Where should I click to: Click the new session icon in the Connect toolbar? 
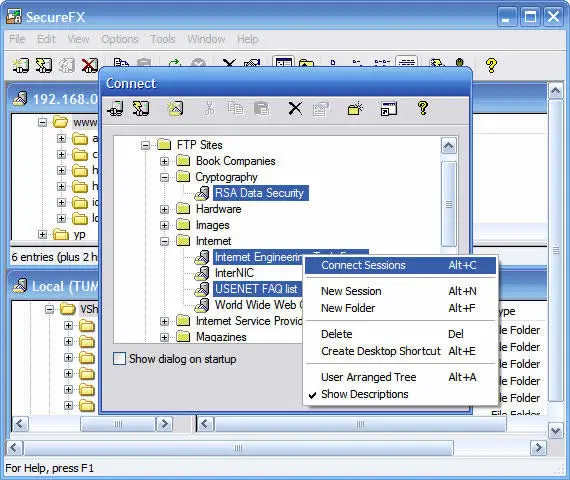175,108
